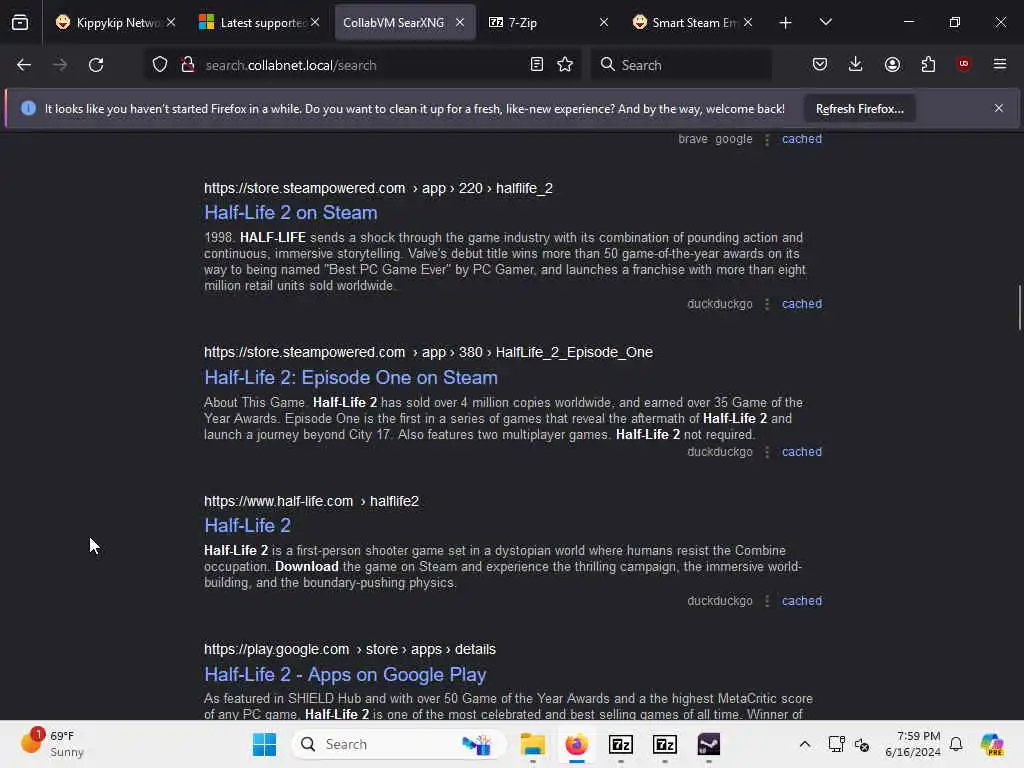Viewport: 1024px width, 768px height.
Task: Close the Kippykip Network tab
Action: (x=171, y=22)
